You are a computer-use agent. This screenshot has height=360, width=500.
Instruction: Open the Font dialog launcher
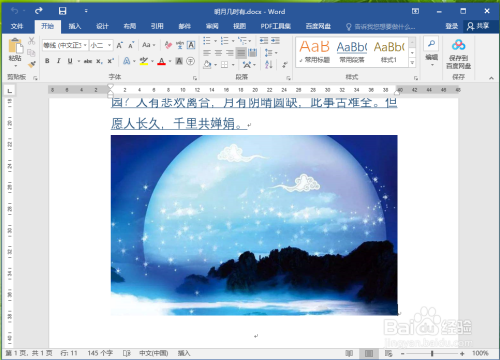pyautogui.click(x=195, y=78)
